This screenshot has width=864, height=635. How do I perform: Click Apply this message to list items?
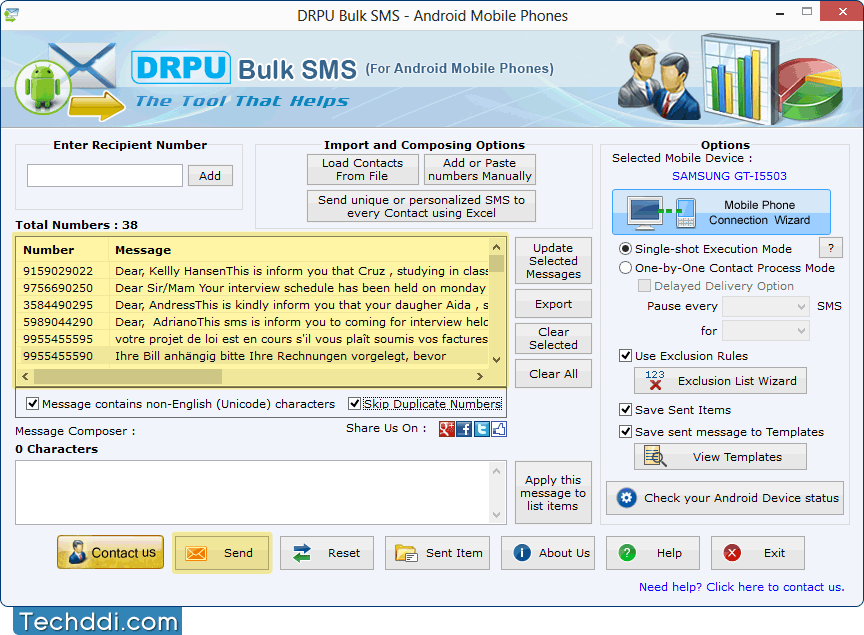click(x=553, y=493)
